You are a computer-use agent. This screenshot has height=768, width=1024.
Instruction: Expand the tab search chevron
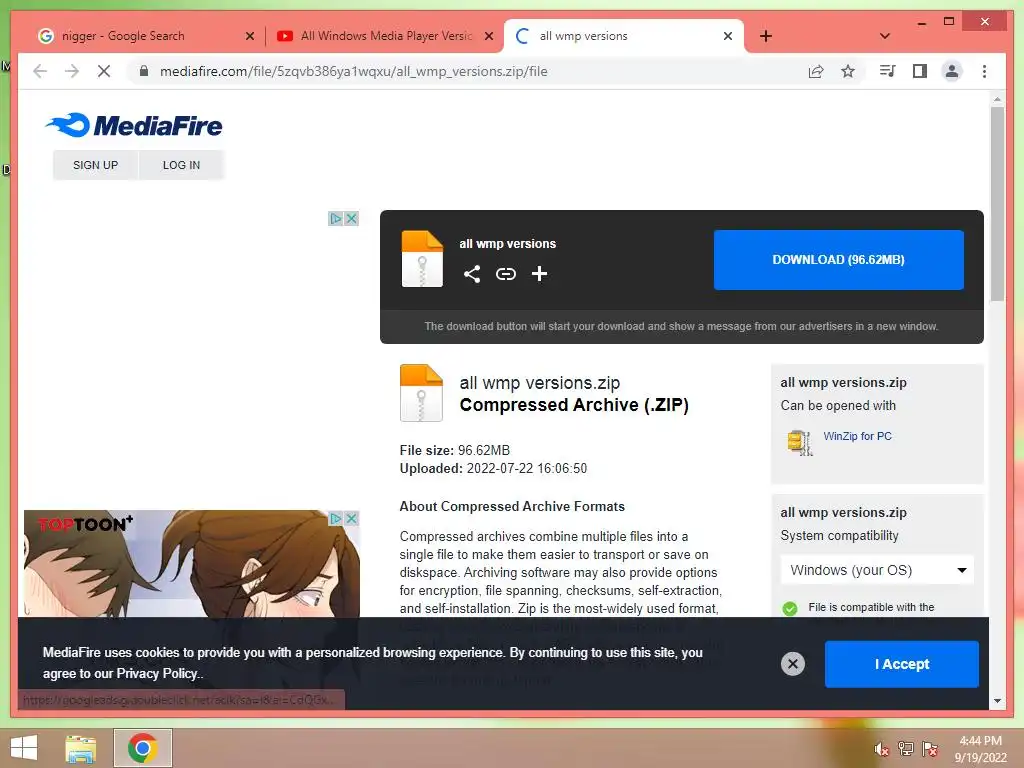coord(885,36)
